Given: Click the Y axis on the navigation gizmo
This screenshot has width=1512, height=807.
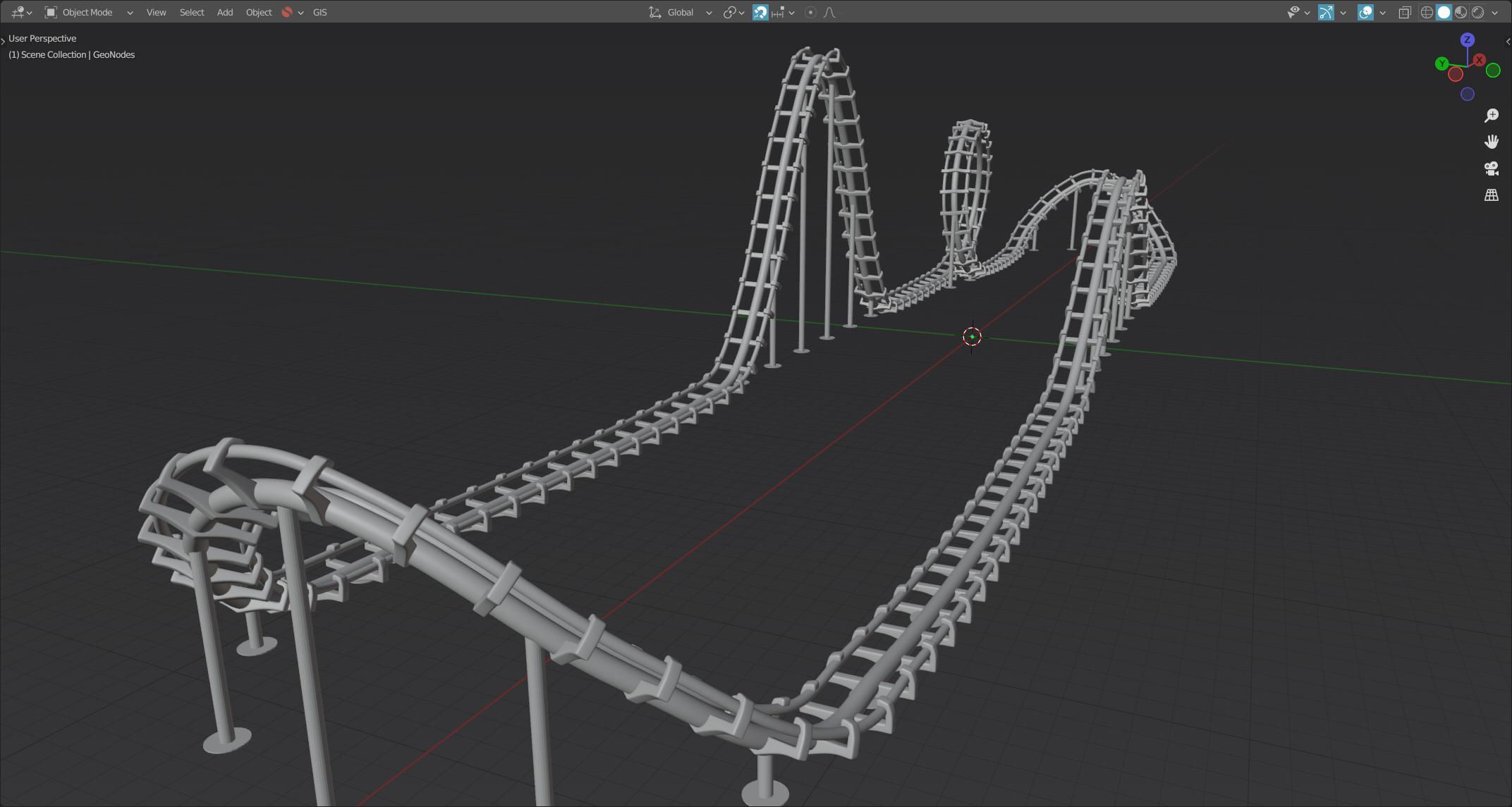Looking at the screenshot, I should [x=1442, y=63].
